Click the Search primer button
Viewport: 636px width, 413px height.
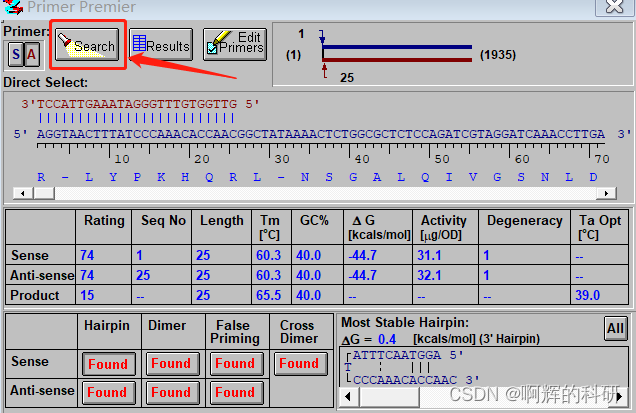[87, 45]
